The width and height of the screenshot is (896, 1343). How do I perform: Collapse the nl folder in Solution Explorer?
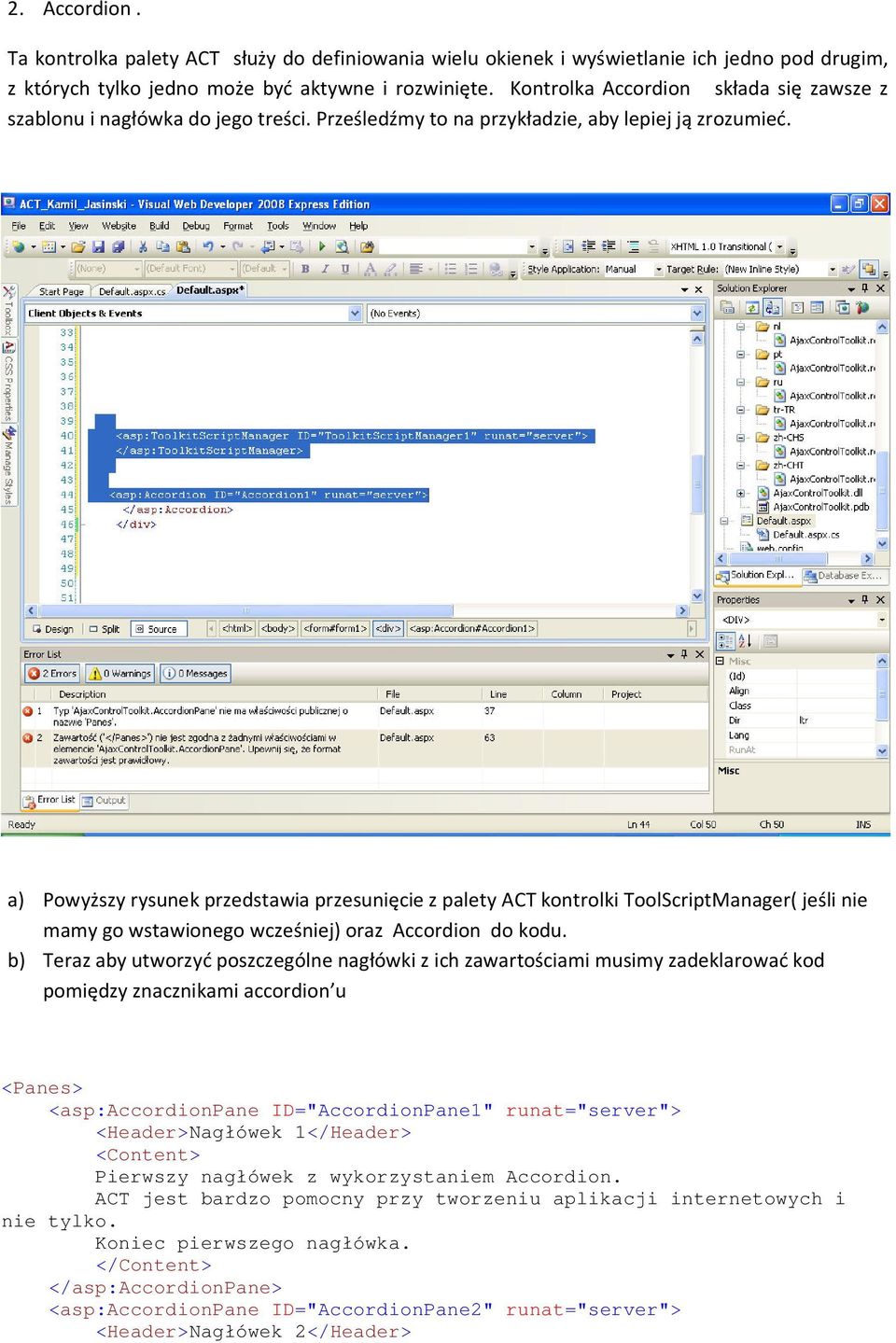coord(740,327)
